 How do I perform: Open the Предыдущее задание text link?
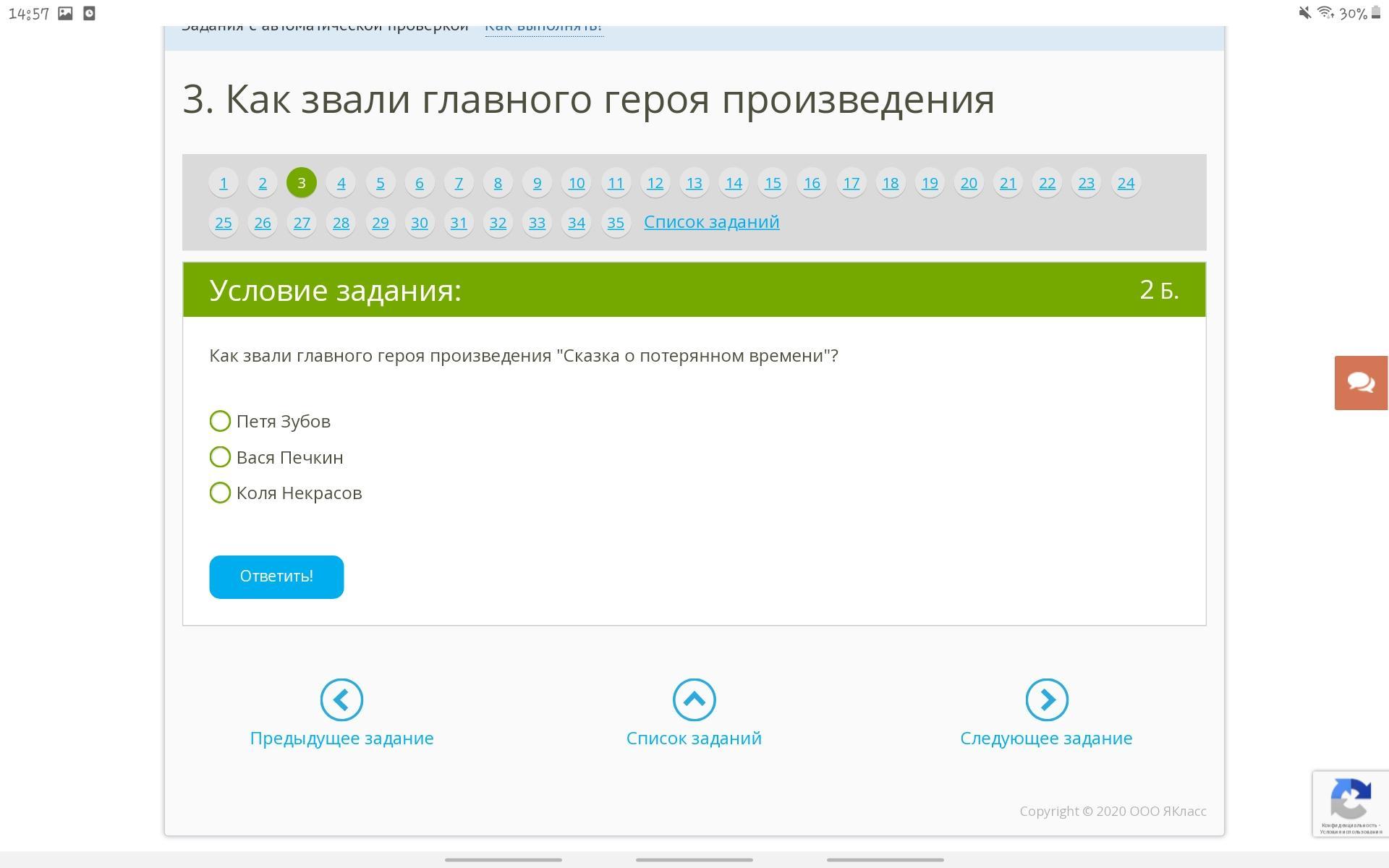tap(341, 738)
